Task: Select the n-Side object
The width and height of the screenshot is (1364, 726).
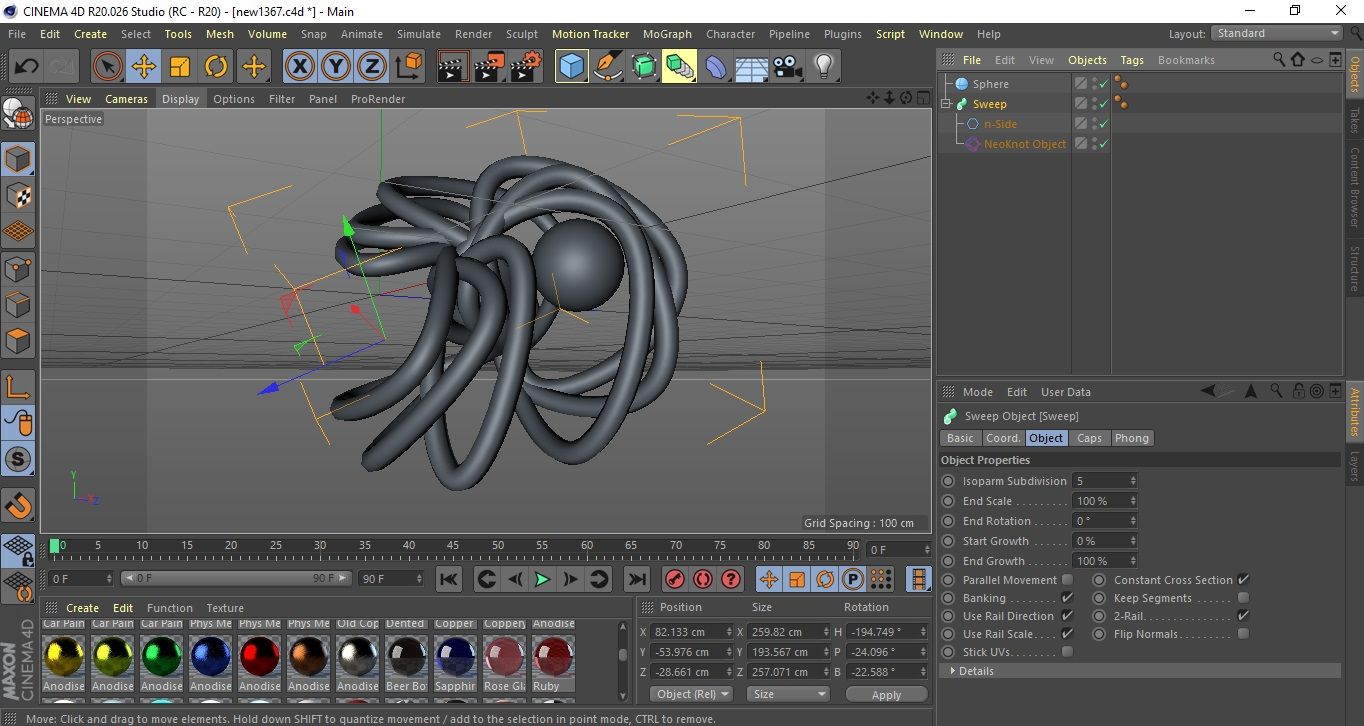Action: [x=1000, y=124]
